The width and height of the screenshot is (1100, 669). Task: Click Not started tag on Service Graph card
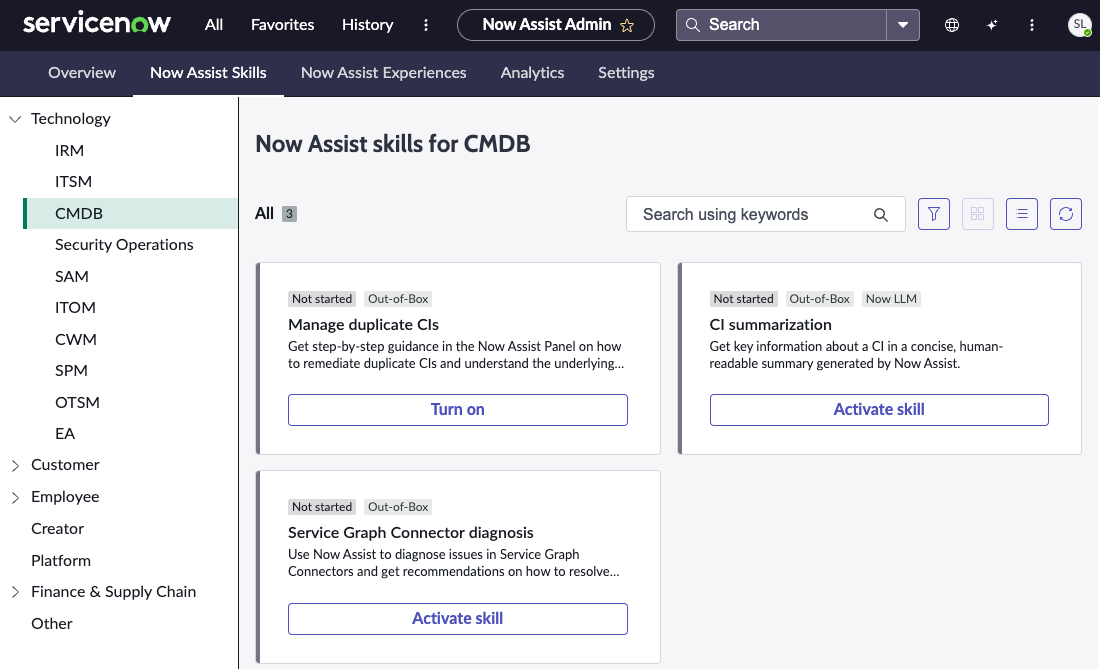pyautogui.click(x=322, y=507)
